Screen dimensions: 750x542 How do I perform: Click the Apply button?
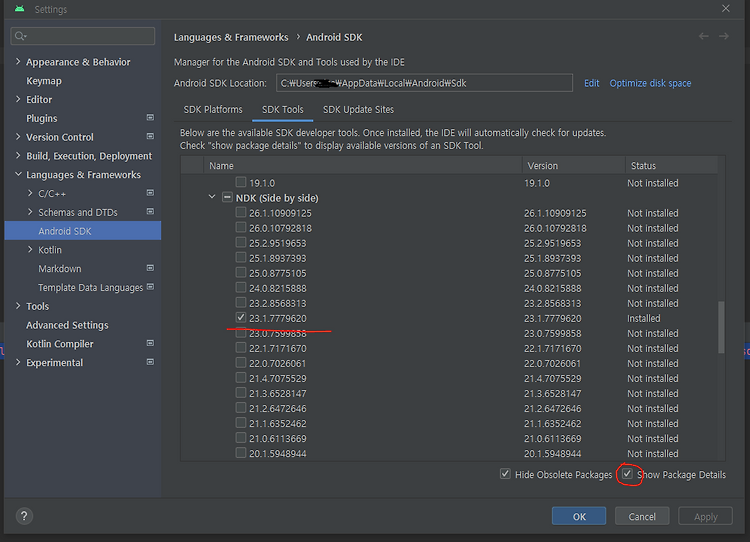click(706, 516)
